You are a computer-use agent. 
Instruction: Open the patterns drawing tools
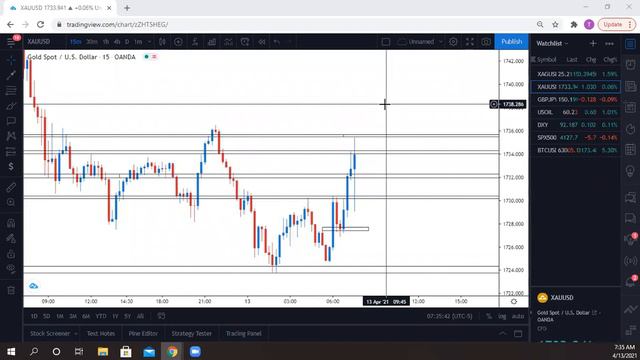pyautogui.click(x=11, y=136)
